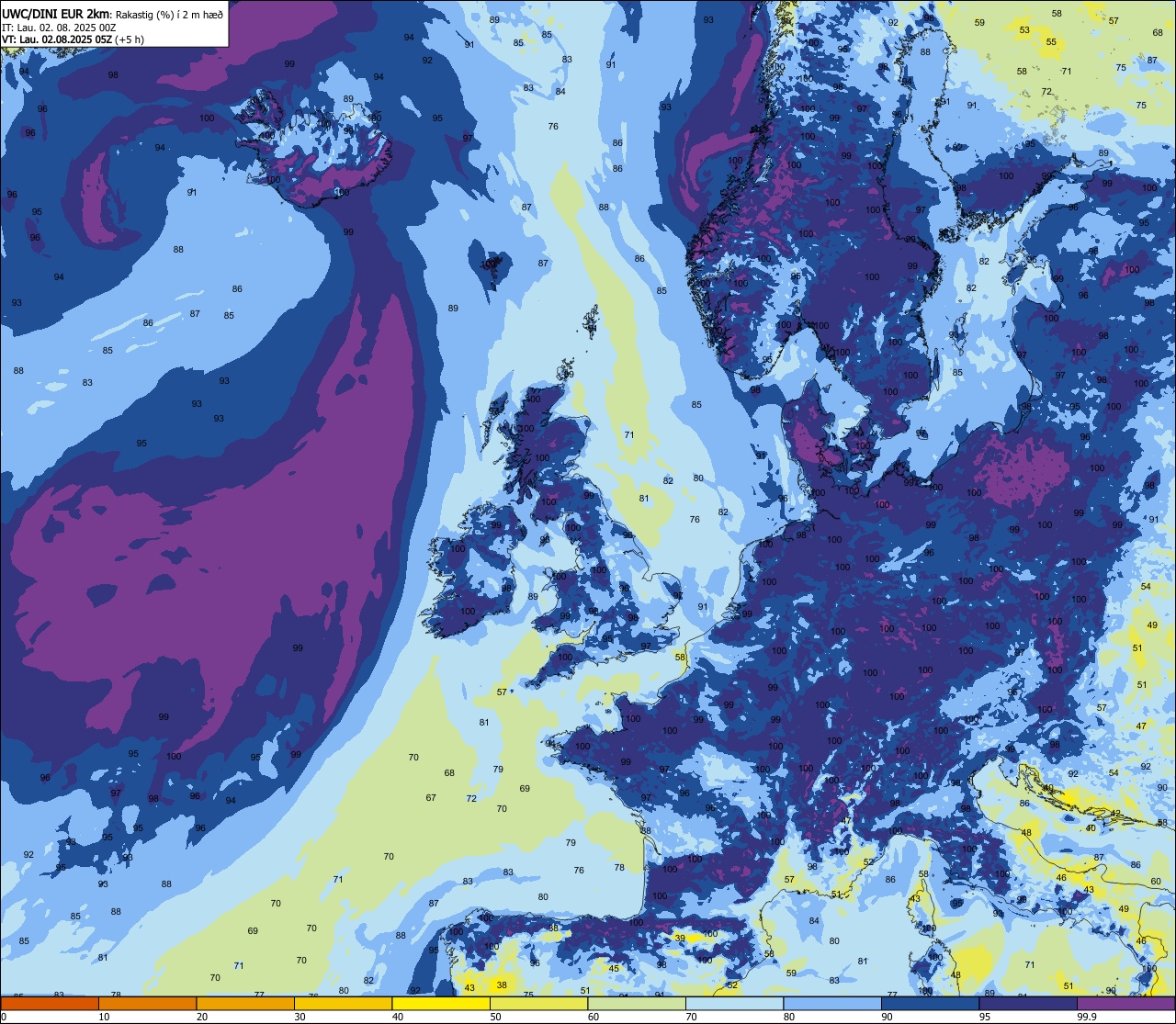Click the 60–70 light green legend swatch

[637, 1003]
